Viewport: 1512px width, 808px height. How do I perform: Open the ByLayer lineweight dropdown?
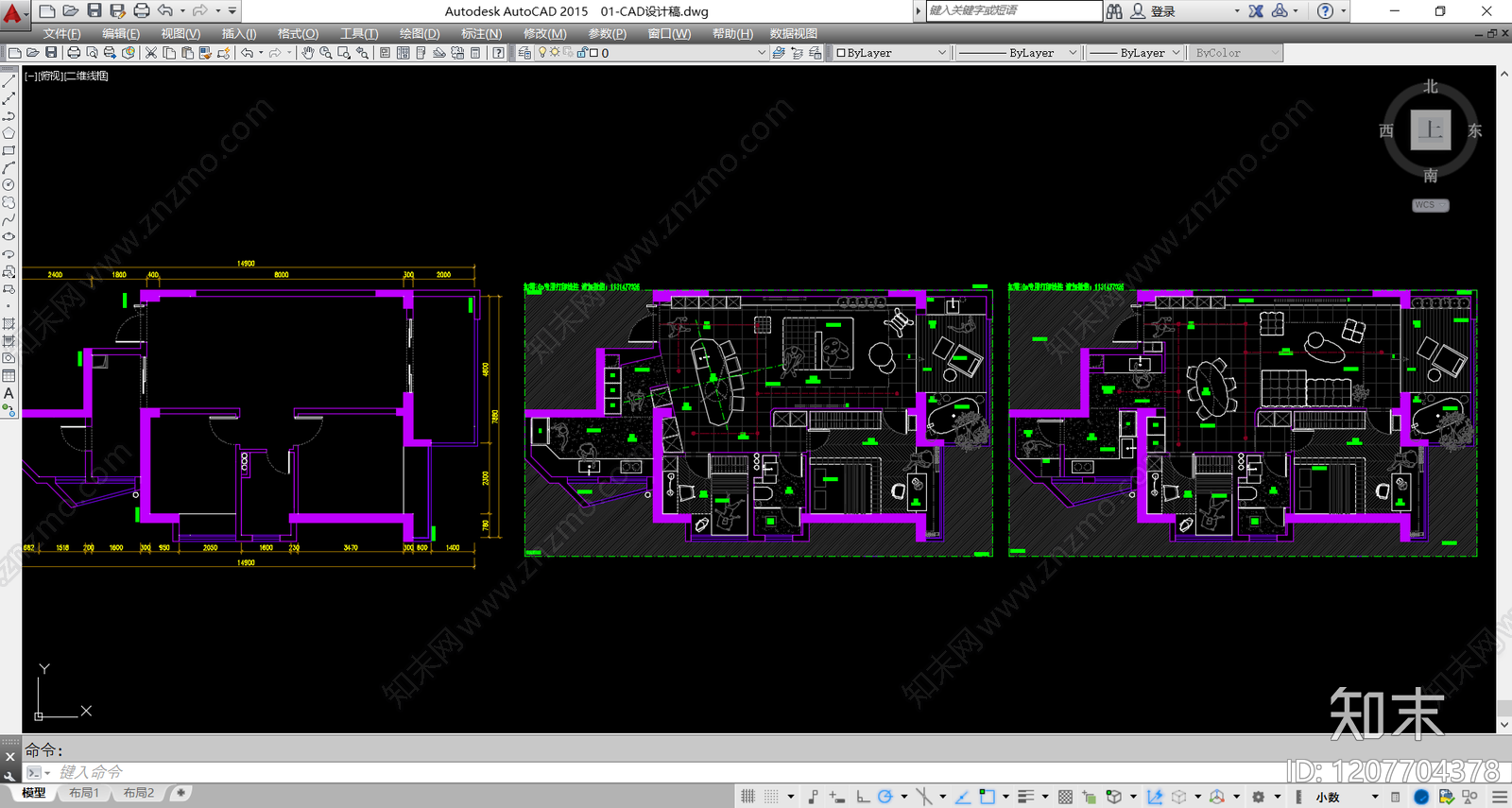point(1134,53)
